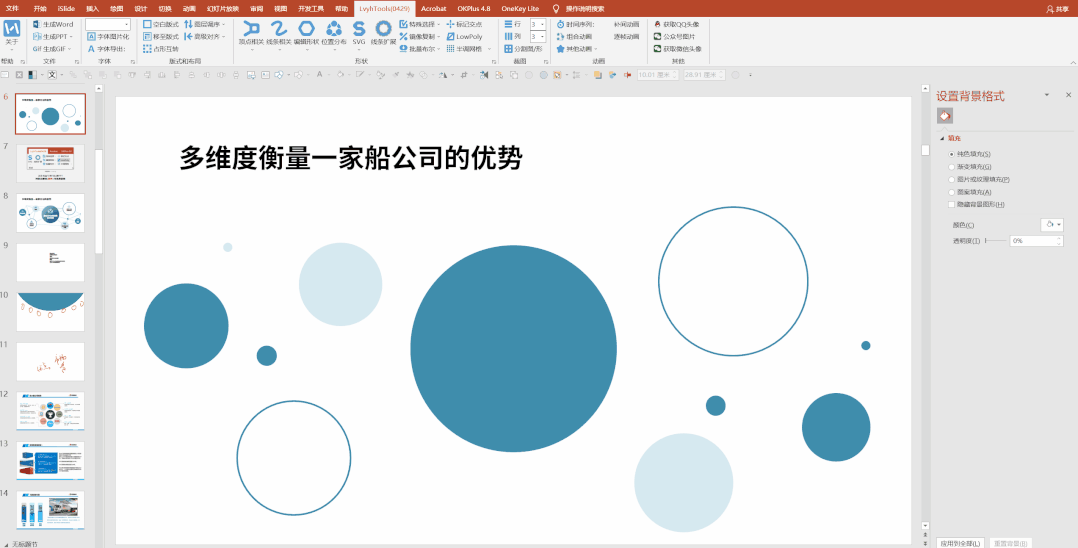The image size is (1078, 548).
Task: Click the 标记交点 mark intersections icon
Action: click(450, 24)
